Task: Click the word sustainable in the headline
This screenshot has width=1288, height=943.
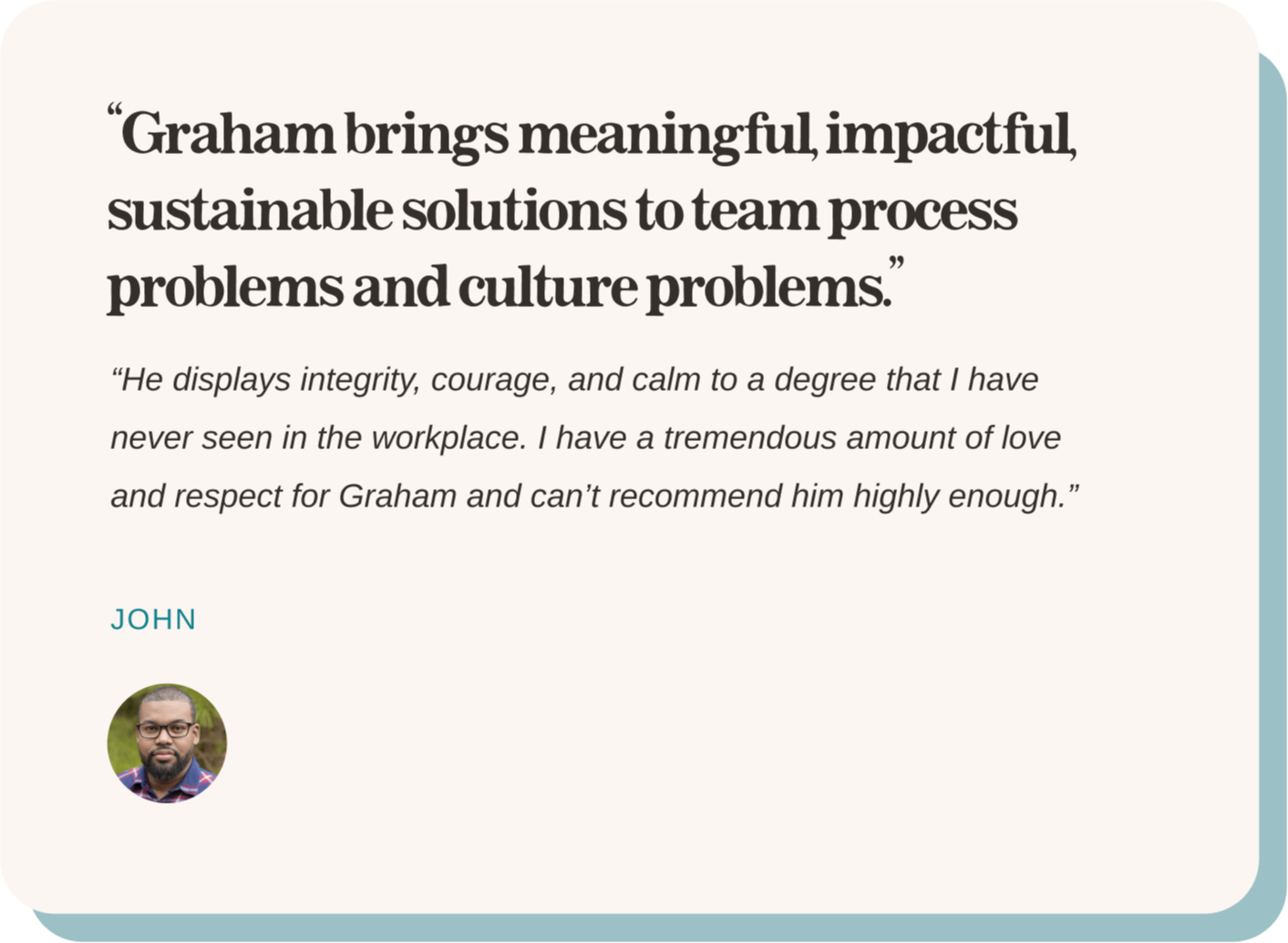Action: point(250,210)
